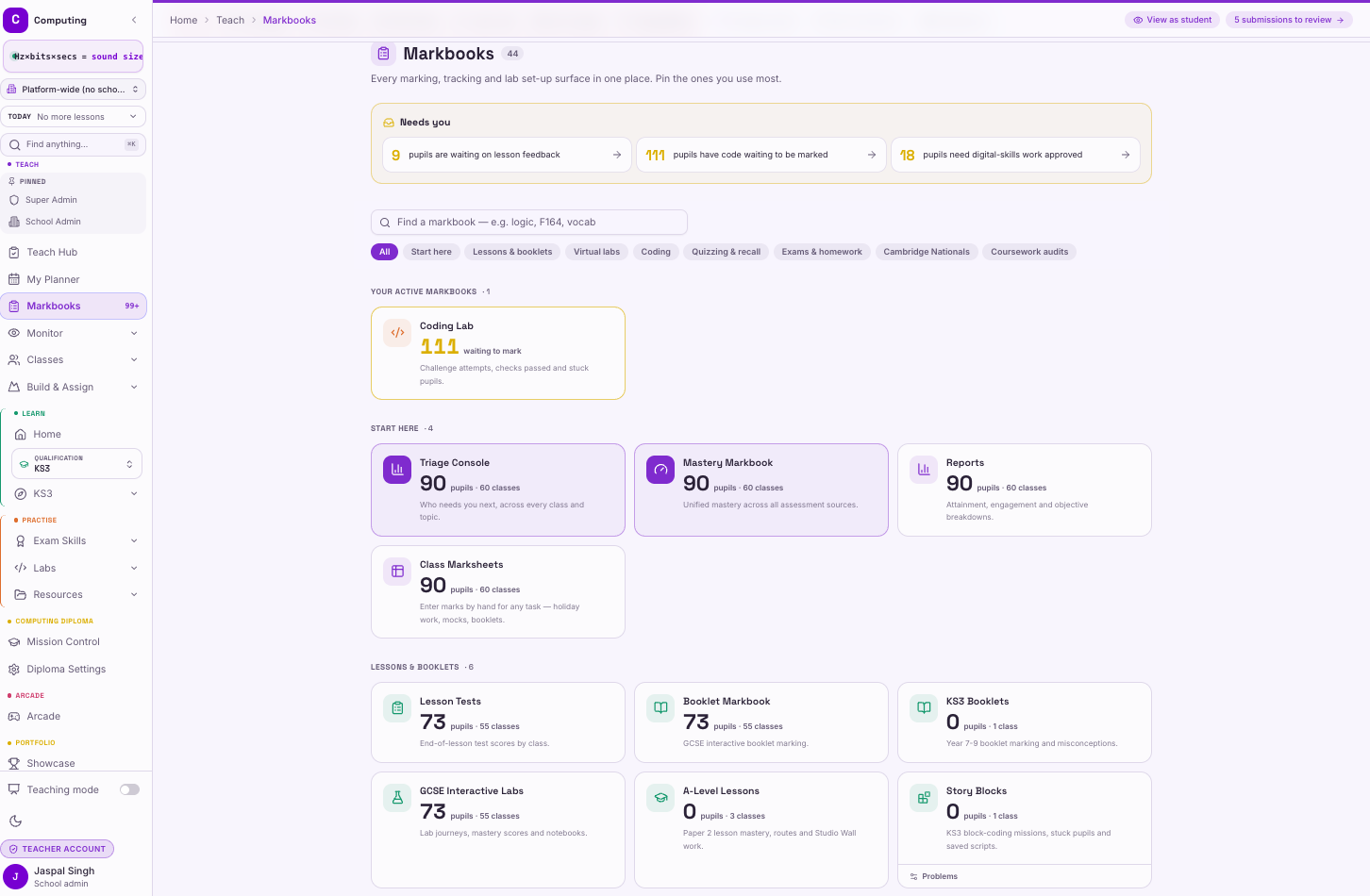Screen dimensions: 1370x896
Task: Click the Markbooks header clipboard icon
Action: (383, 54)
